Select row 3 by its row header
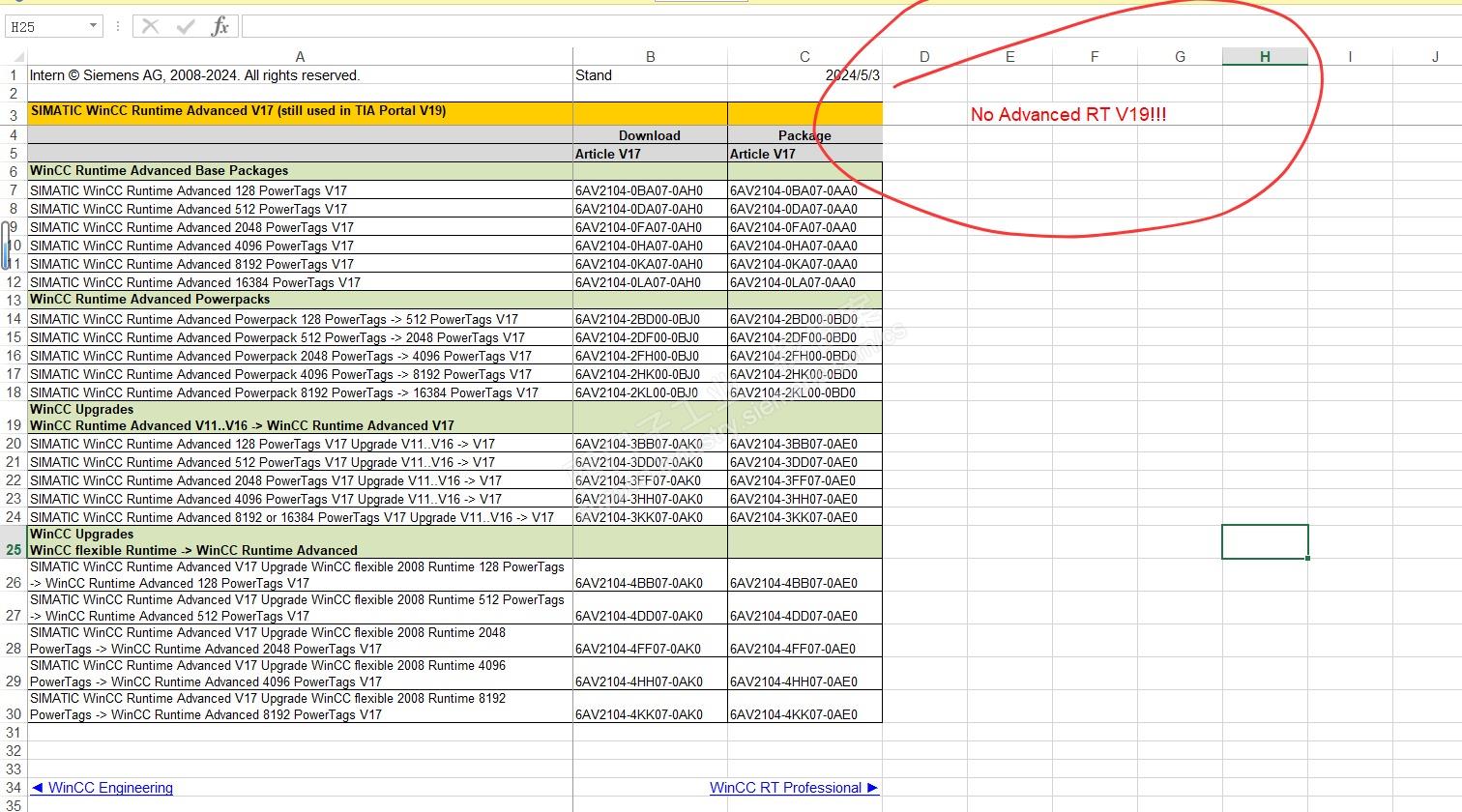 click(14, 115)
